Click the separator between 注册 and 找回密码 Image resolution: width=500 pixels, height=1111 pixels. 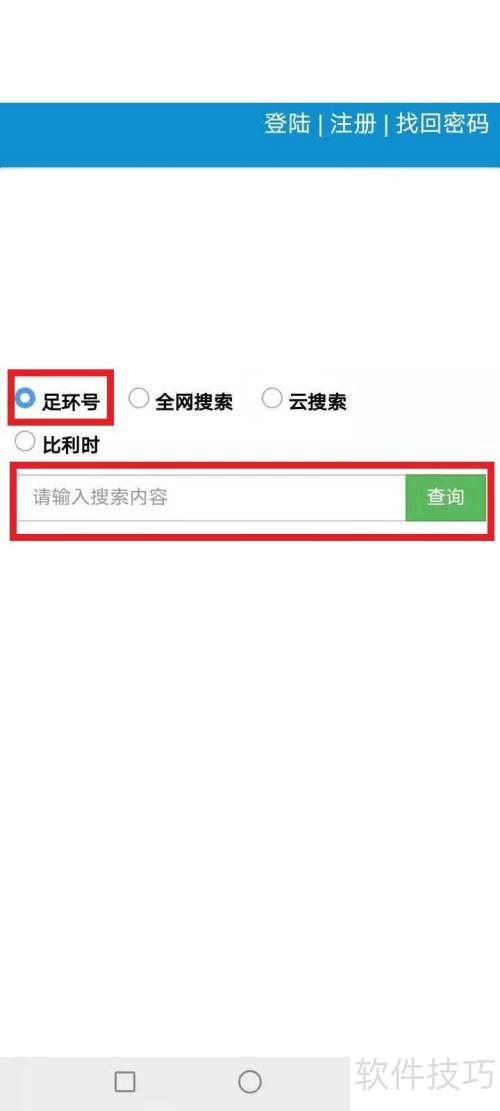click(x=386, y=125)
